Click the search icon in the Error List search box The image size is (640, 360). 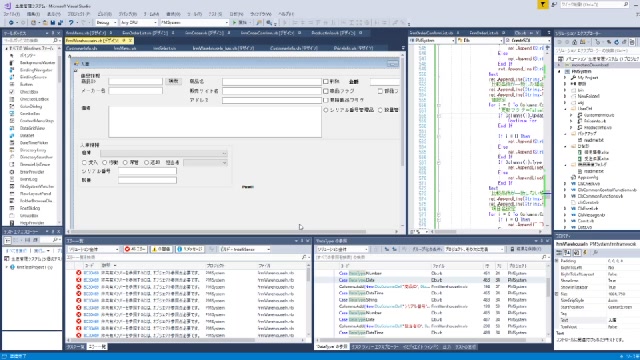304,257
